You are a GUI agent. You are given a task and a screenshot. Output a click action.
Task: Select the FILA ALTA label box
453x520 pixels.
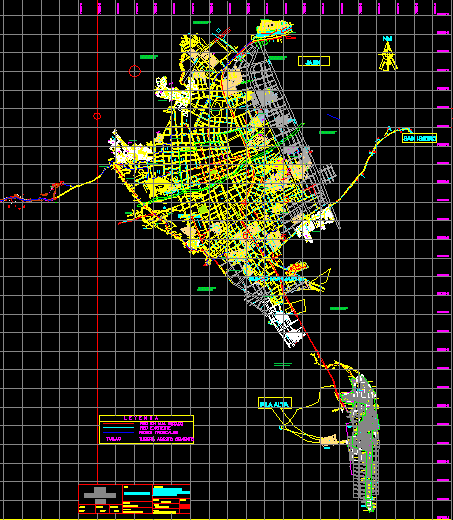[x=275, y=403]
